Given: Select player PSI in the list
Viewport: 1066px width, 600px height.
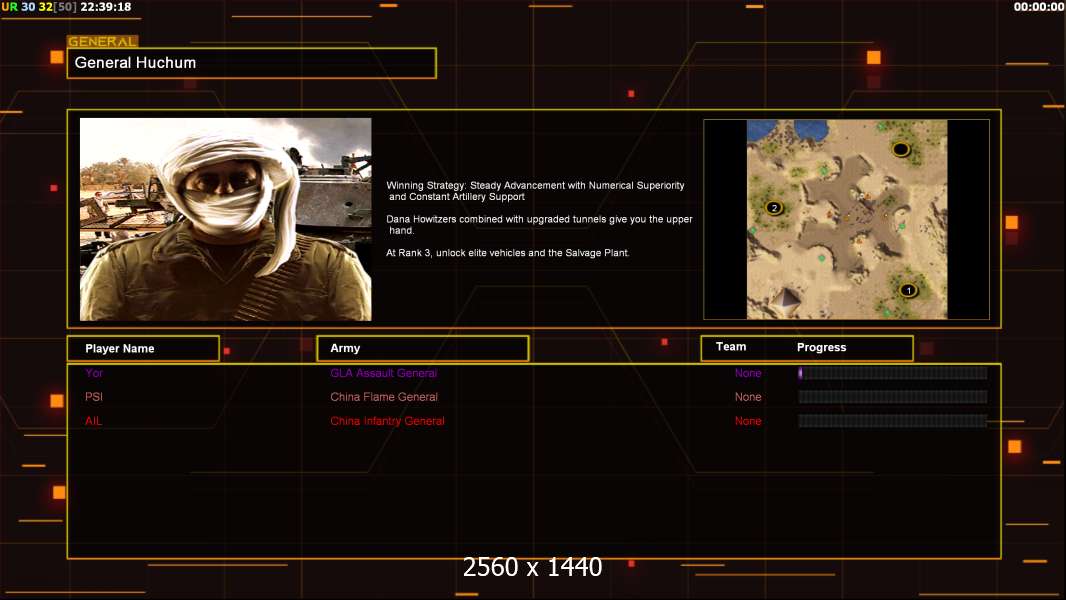Looking at the screenshot, I should (x=94, y=397).
